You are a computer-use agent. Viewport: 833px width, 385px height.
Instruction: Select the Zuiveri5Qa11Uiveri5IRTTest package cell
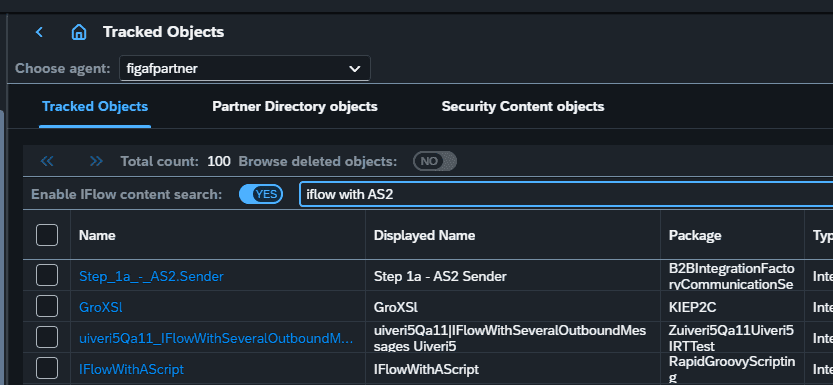tap(733, 337)
